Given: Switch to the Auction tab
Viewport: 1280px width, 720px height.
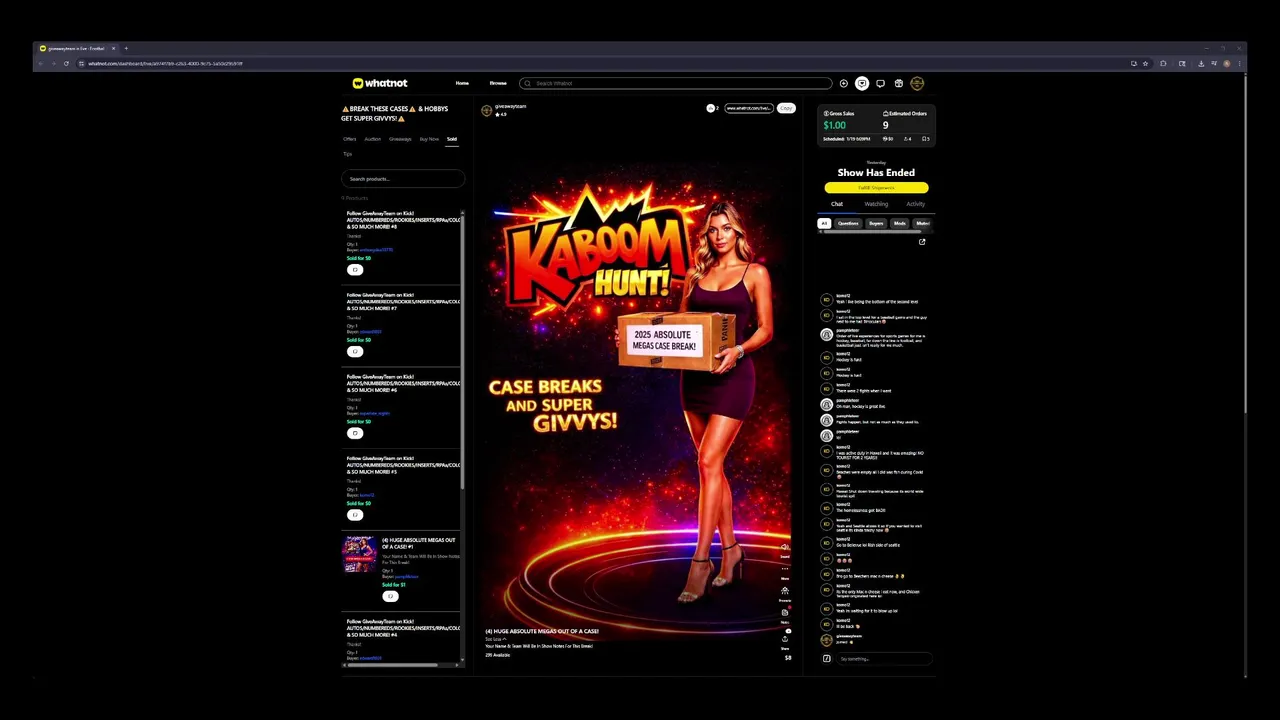Looking at the screenshot, I should click(372, 139).
